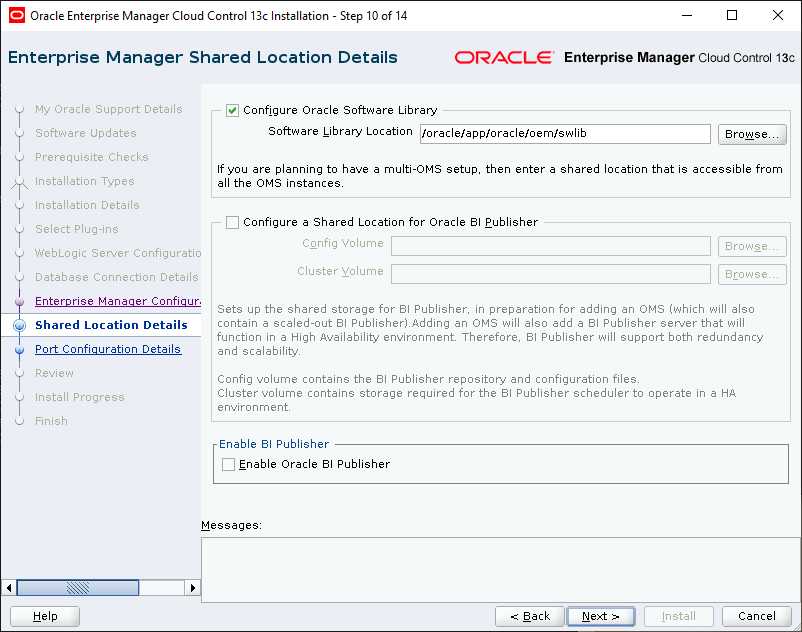Click the sidebar horizontal scrollbar thumb
The image size is (802, 632).
78,588
